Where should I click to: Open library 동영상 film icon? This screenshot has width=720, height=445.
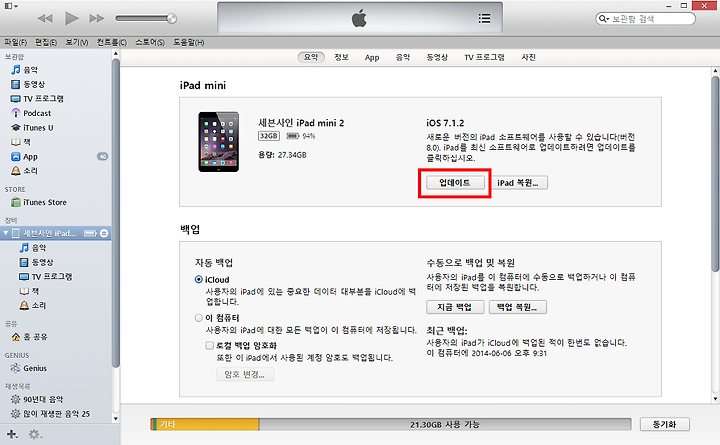16,84
